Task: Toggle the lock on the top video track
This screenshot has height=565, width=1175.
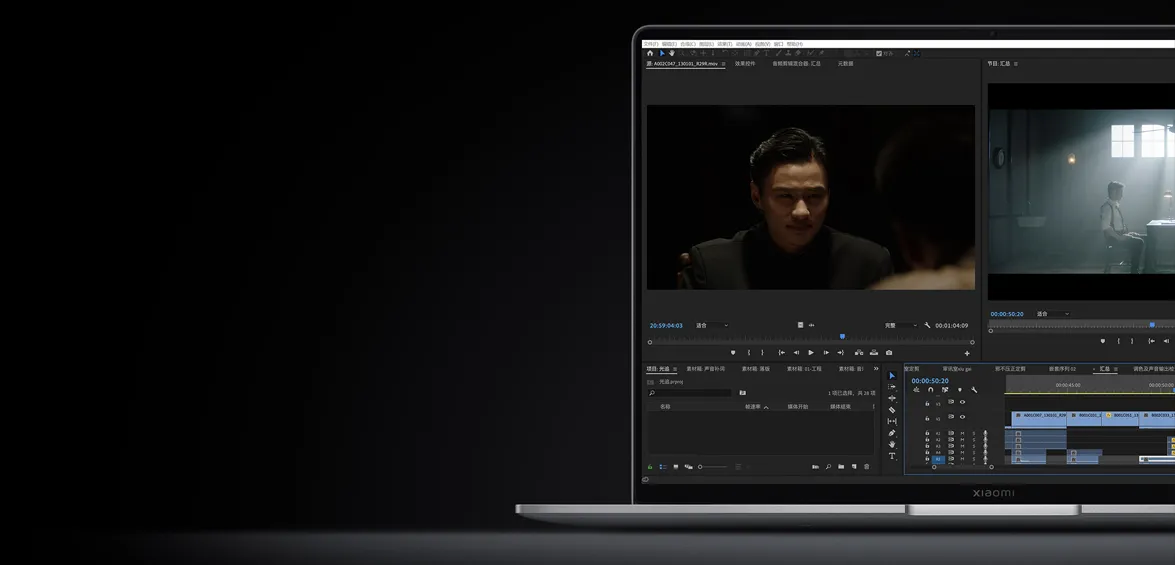Action: (x=927, y=403)
